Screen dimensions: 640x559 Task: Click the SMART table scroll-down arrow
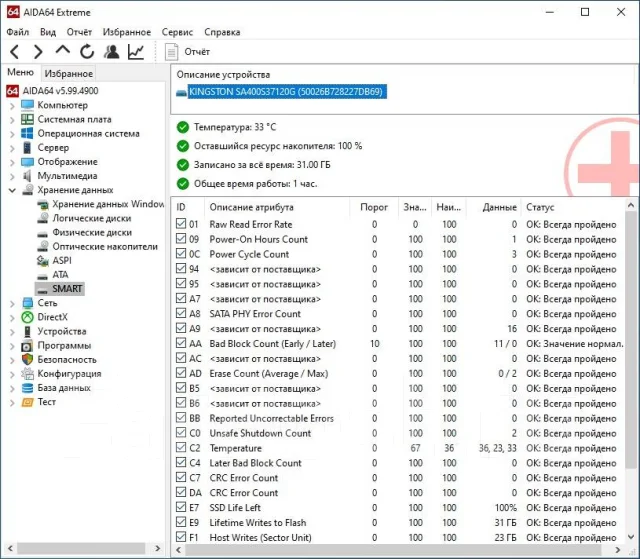click(x=631, y=537)
